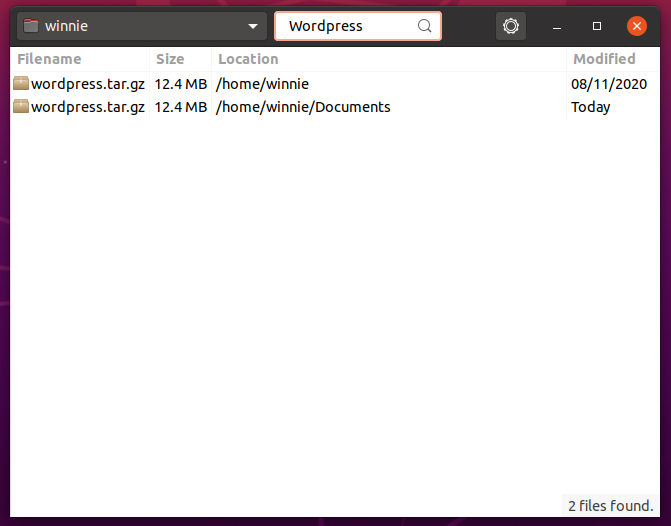Image resolution: width=671 pixels, height=526 pixels.
Task: Click the /home/winnie/Documents location cell
Action: pyautogui.click(x=303, y=107)
